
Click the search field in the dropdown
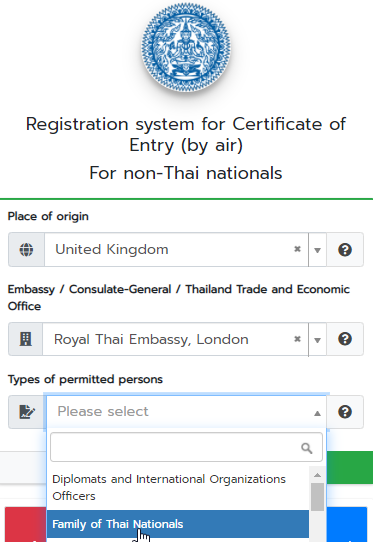coord(186,447)
